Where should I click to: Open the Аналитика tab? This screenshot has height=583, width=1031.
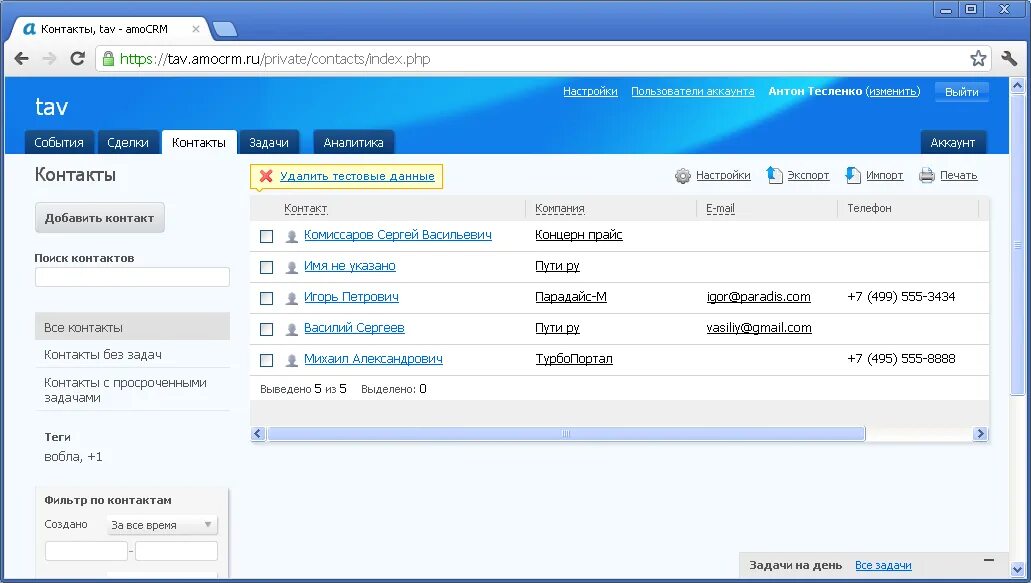tap(354, 142)
